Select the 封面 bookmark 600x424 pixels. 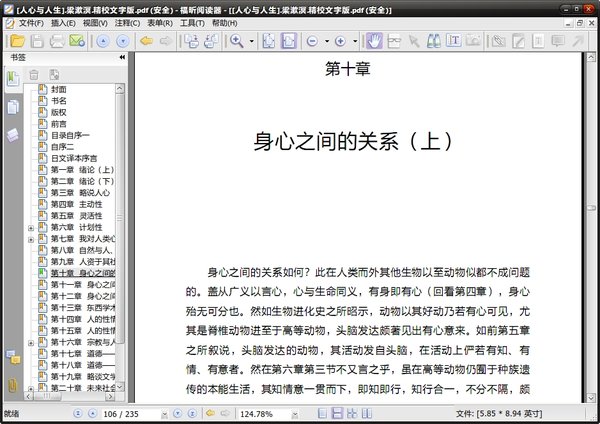coord(59,89)
